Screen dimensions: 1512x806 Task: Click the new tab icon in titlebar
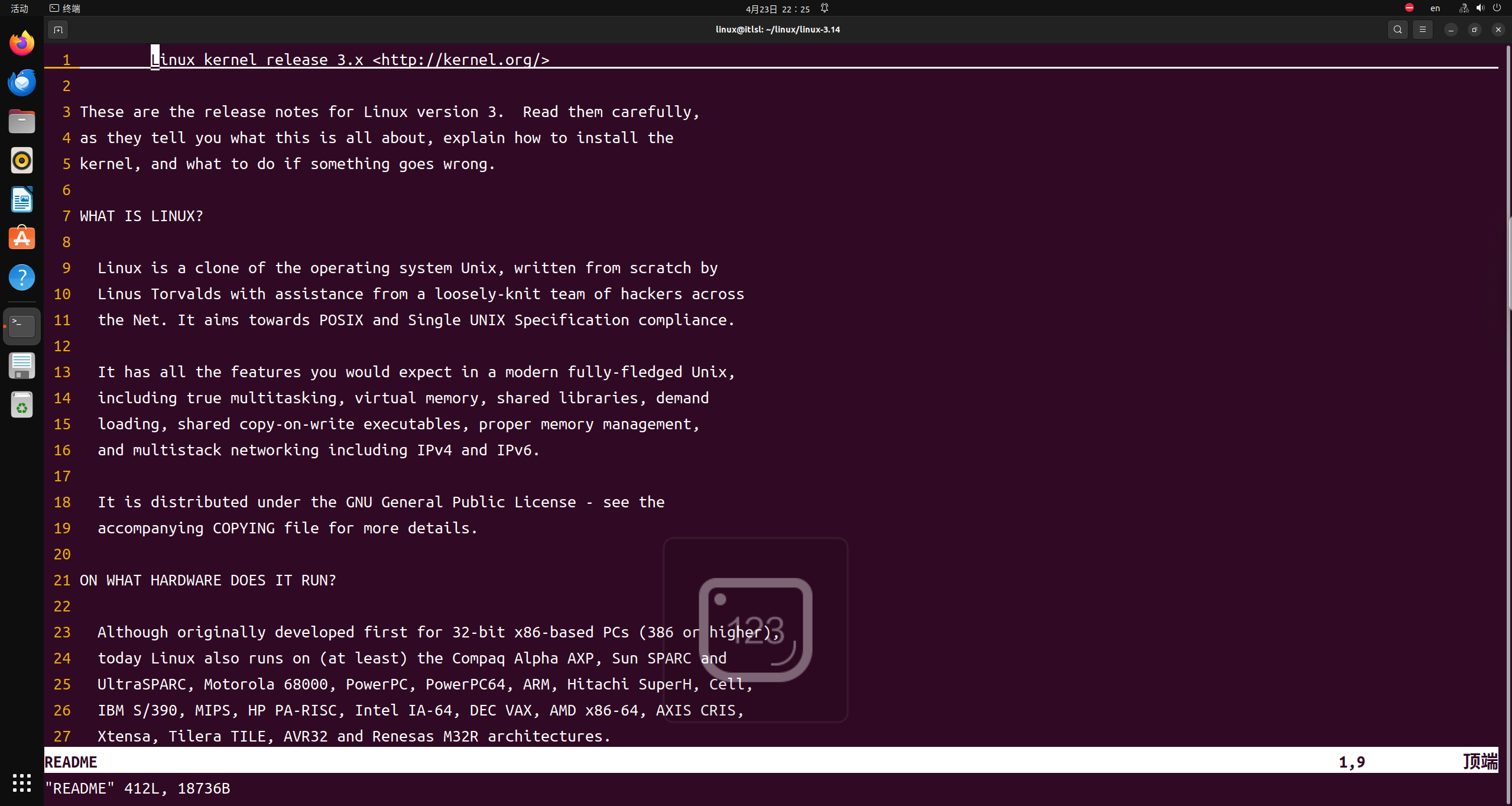tap(58, 30)
